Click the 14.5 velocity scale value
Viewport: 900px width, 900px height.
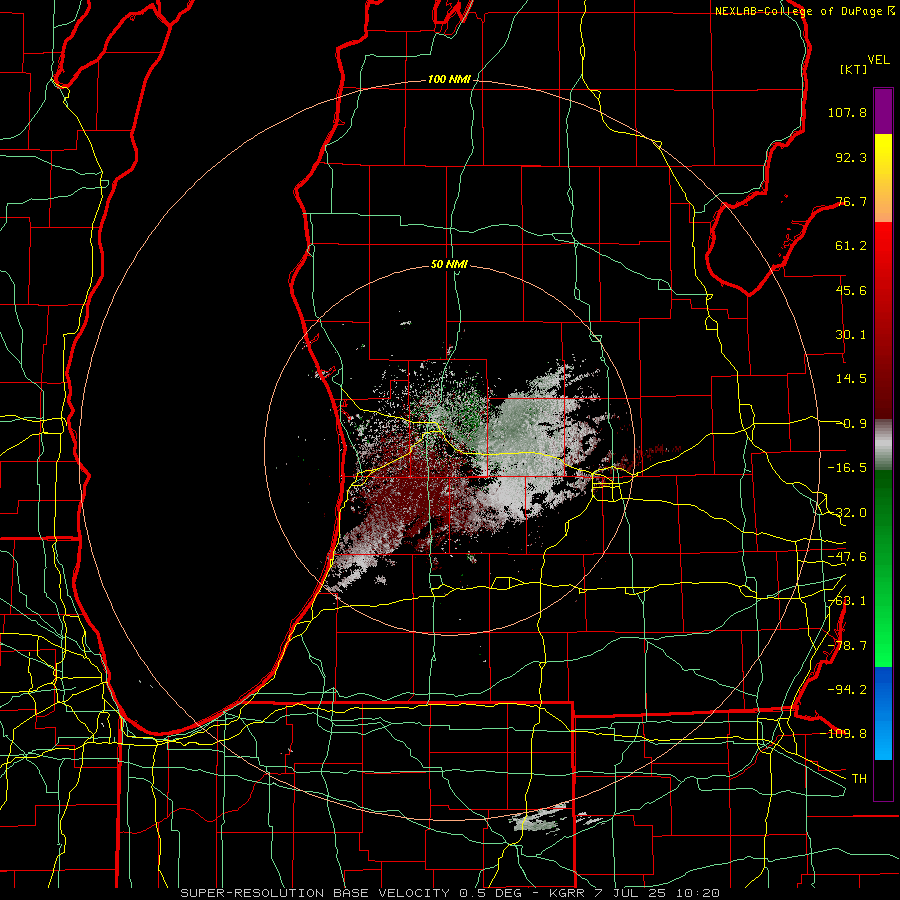(x=851, y=379)
